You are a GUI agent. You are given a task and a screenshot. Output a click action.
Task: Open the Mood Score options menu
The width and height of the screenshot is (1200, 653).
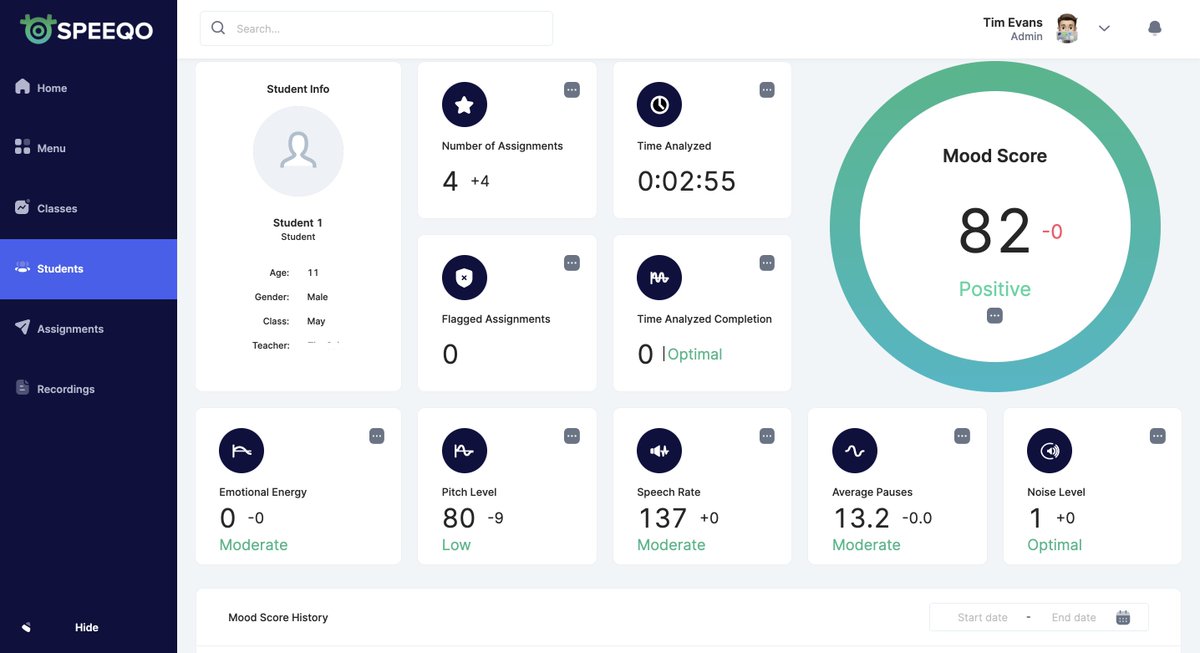(x=994, y=314)
